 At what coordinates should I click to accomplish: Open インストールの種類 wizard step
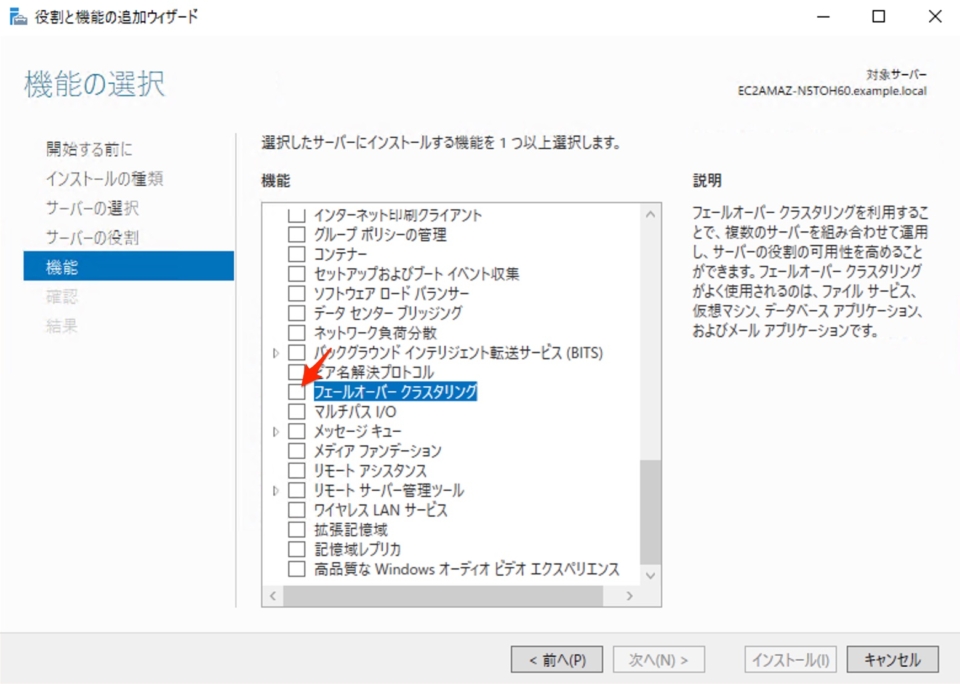(104, 179)
